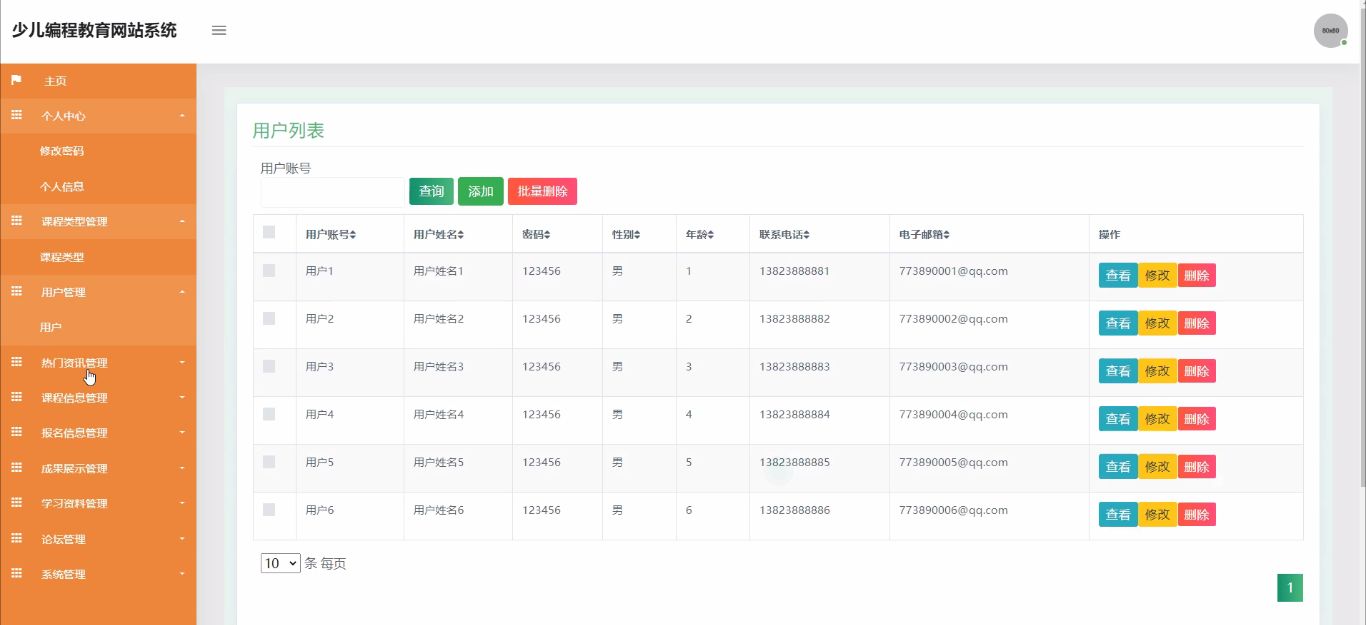Check the select-all header checkbox
The height and width of the screenshot is (625, 1366).
click(x=269, y=232)
